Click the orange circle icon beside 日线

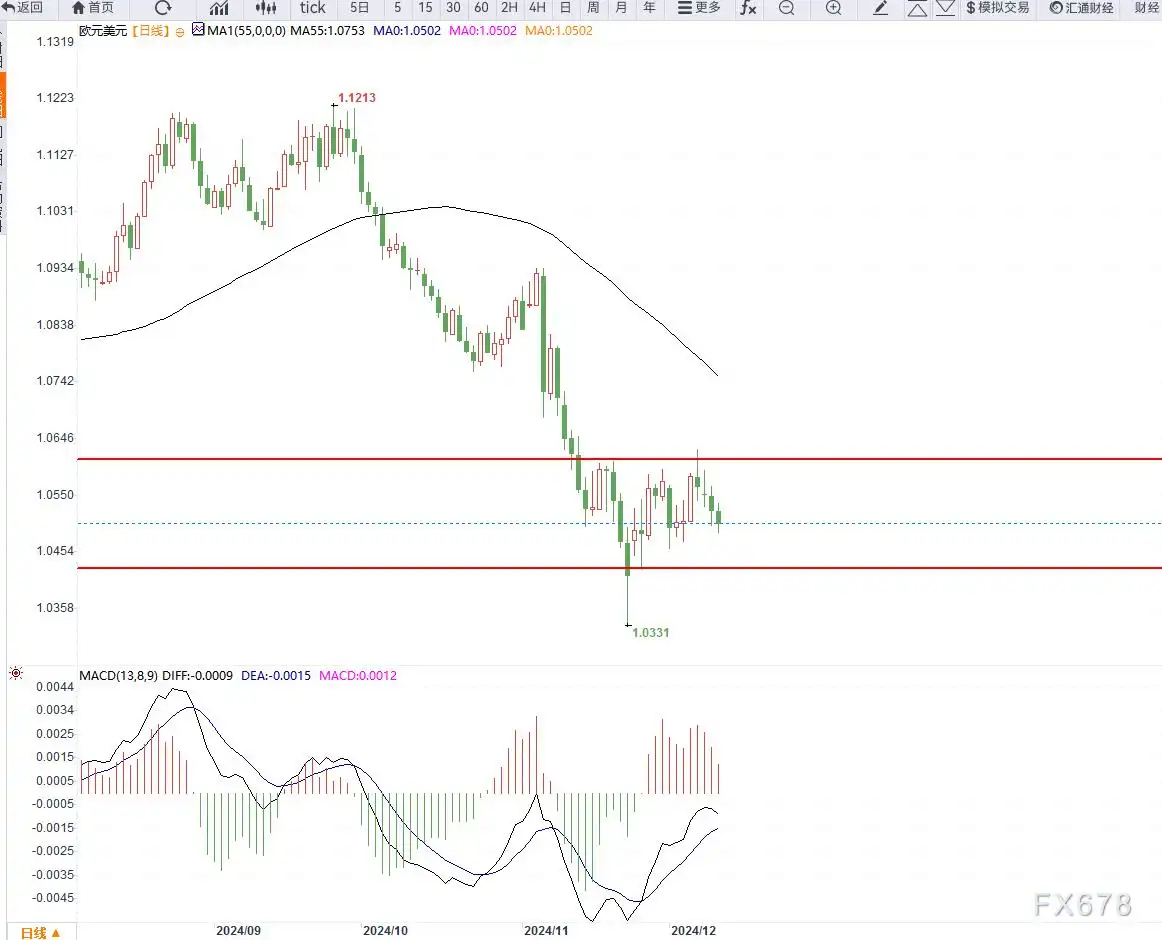180,32
